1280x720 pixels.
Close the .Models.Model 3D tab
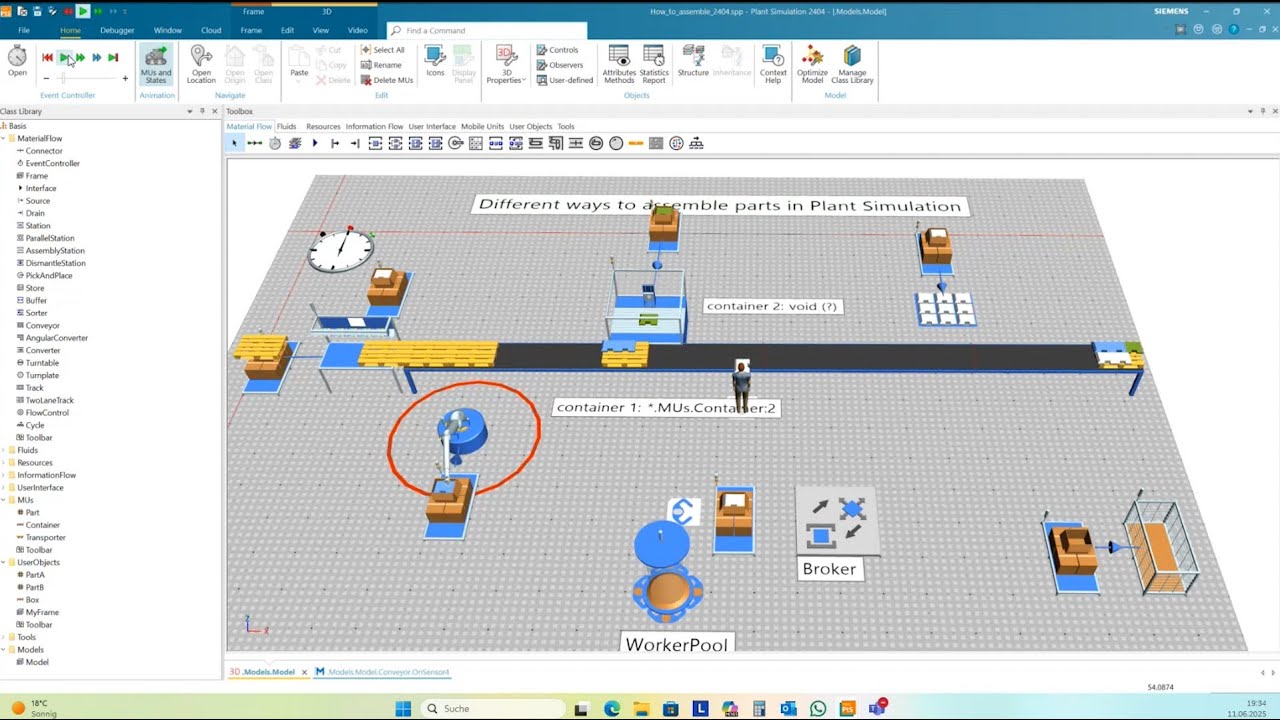(304, 672)
